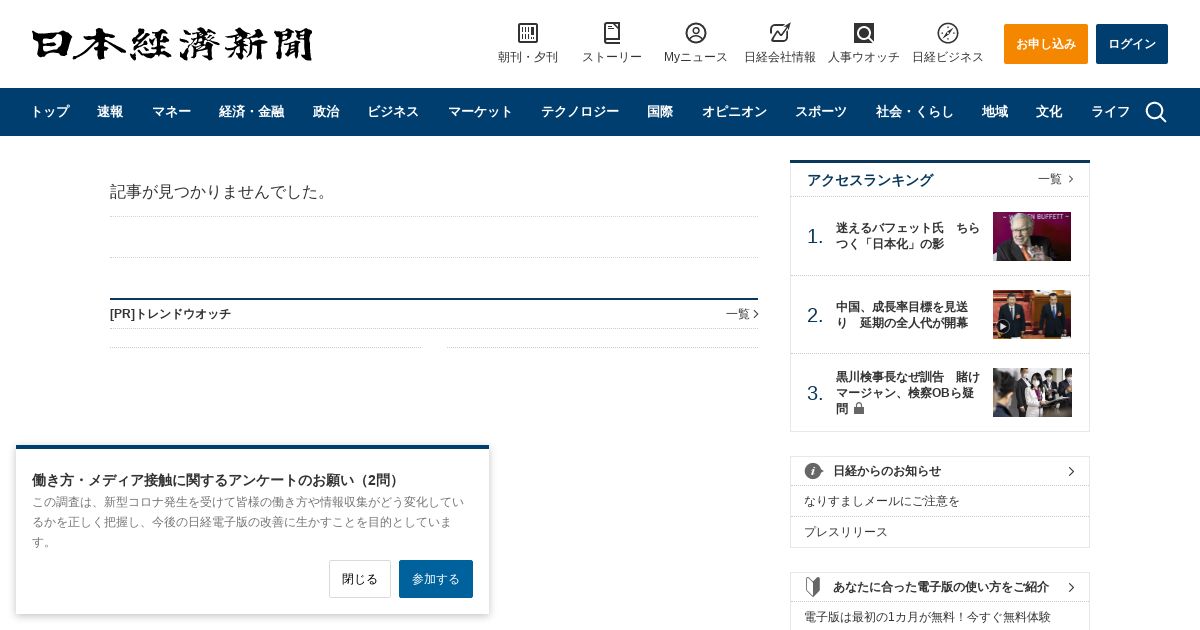Open the article 黒川検事長なぜ訓告
The width and height of the screenshot is (1200, 630).
tap(908, 393)
